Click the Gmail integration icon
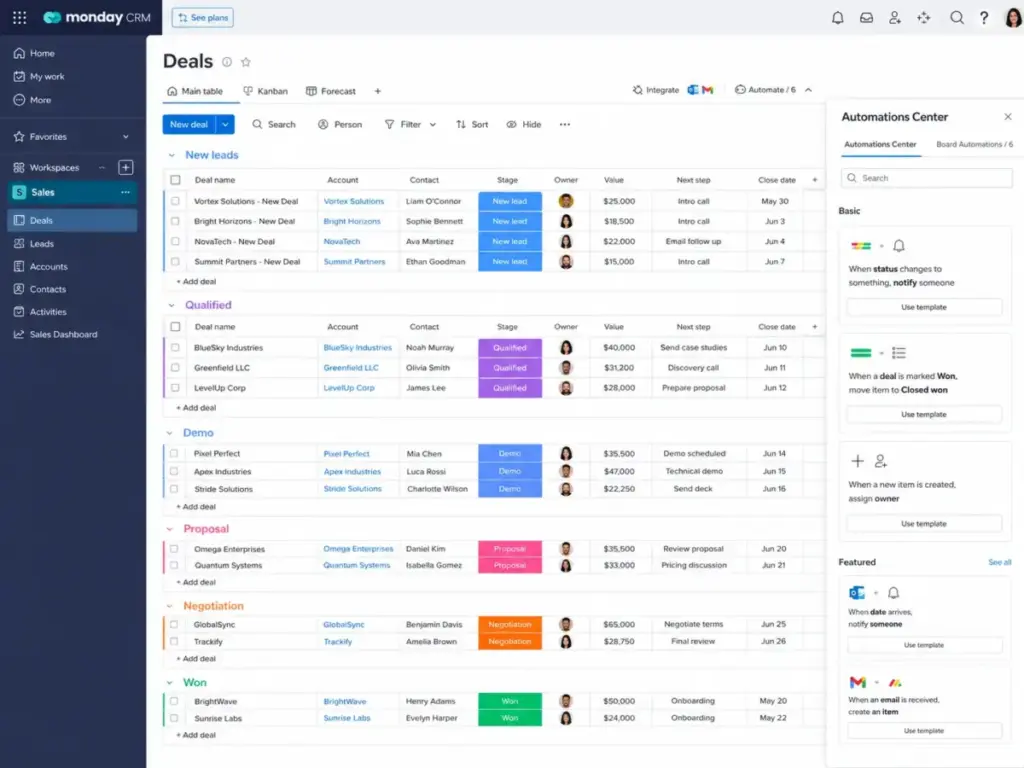Viewport: 1024px width, 768px height. [707, 90]
